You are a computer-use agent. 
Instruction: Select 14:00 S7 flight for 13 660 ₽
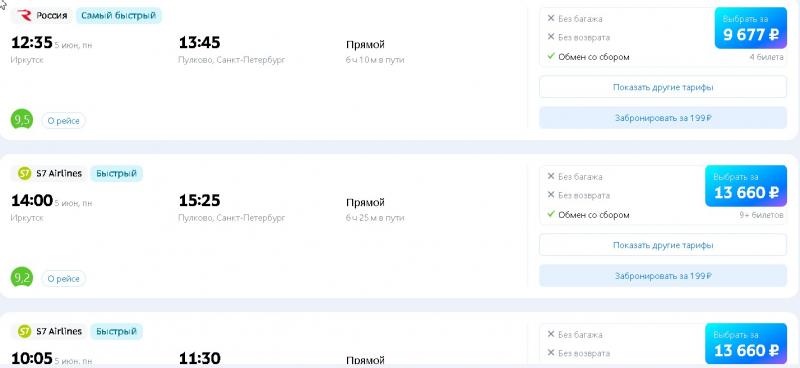[746, 186]
